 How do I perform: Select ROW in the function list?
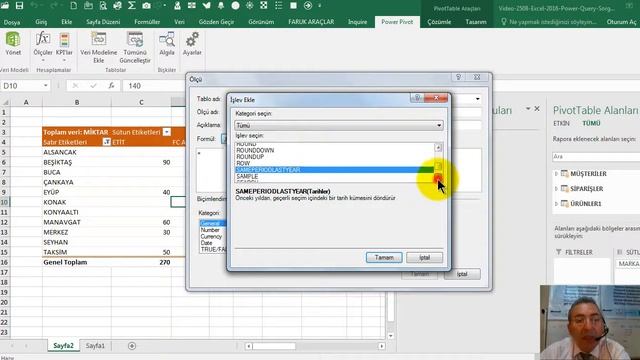tap(243, 163)
